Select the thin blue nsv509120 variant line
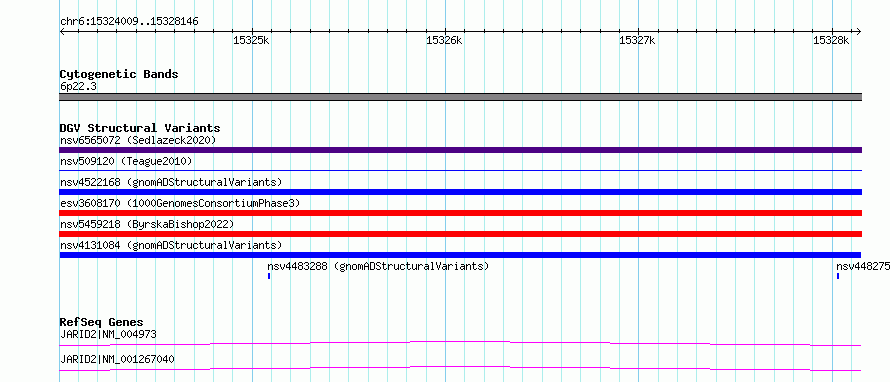The width and height of the screenshot is (890, 382). 460,170
